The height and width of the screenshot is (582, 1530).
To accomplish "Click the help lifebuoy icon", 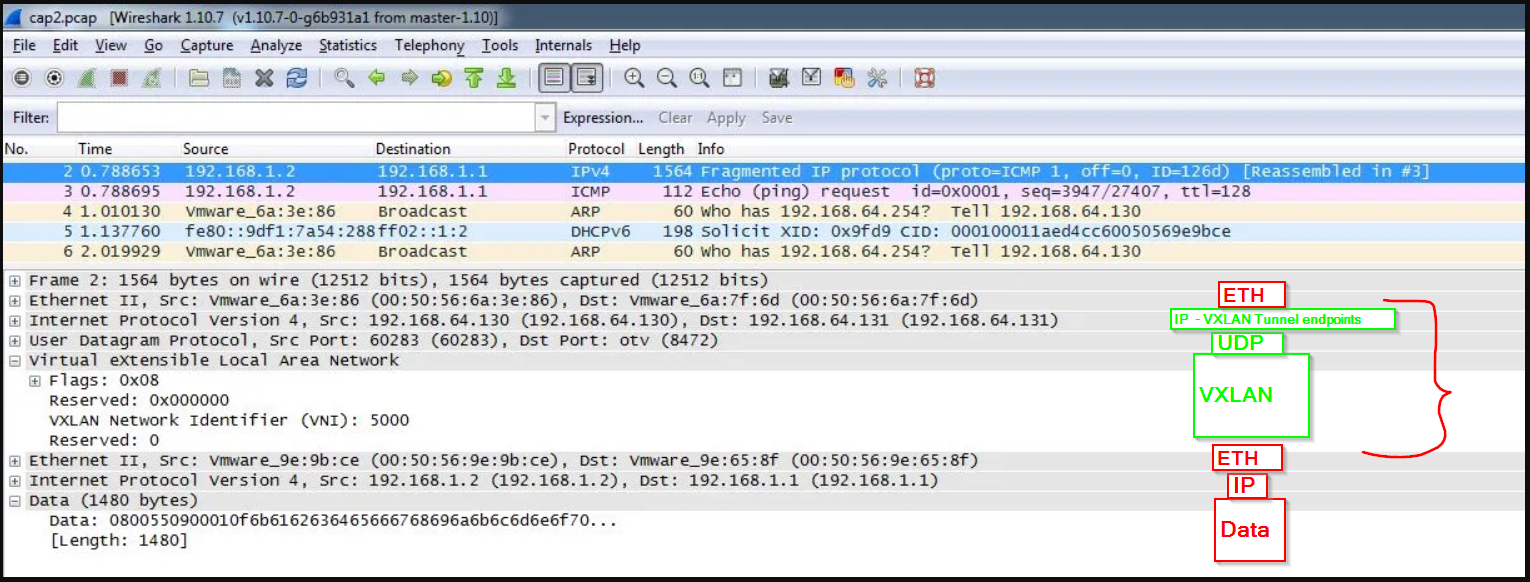I will (924, 78).
